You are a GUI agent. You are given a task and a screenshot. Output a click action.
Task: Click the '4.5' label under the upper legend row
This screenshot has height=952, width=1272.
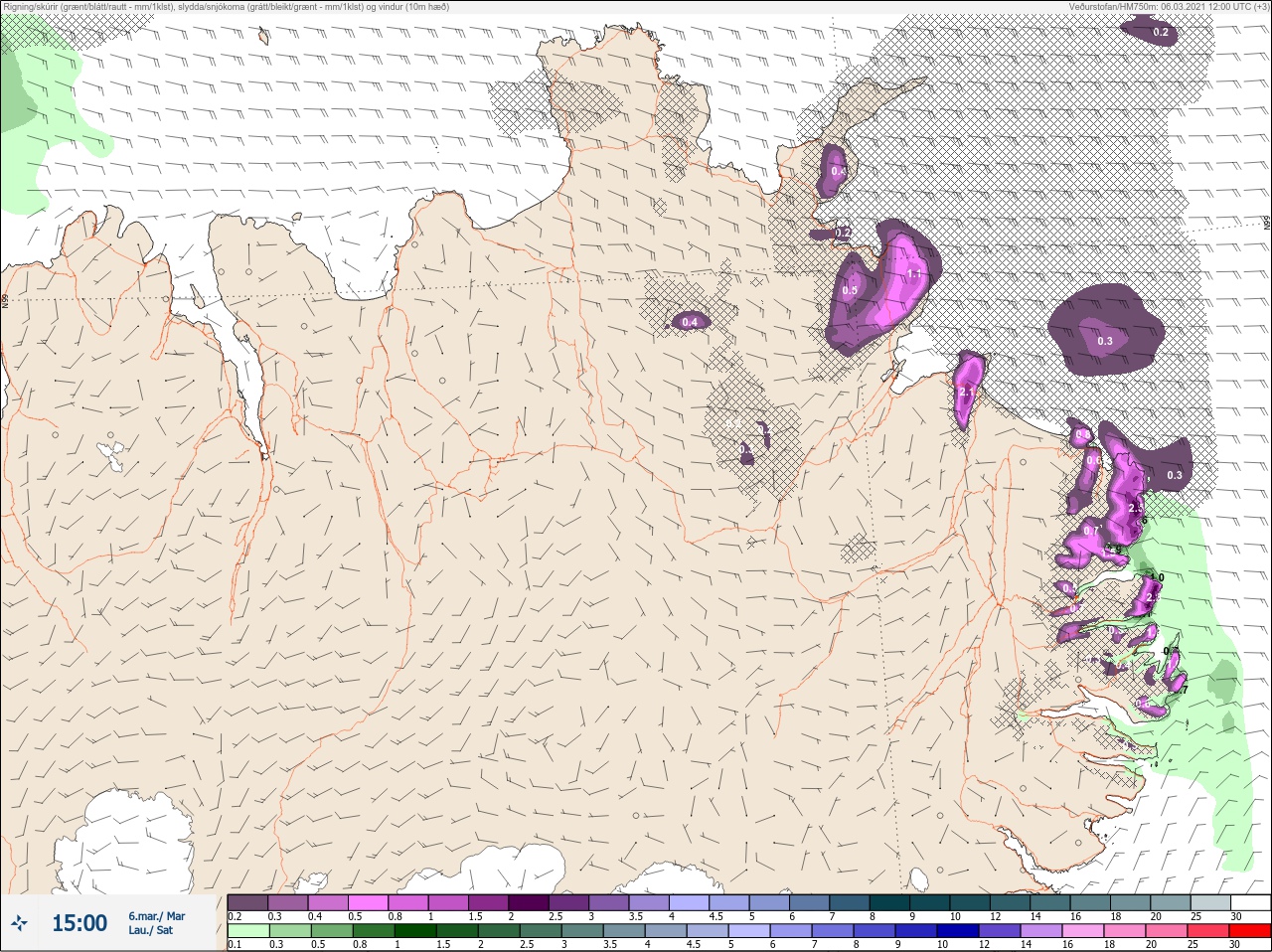(x=716, y=916)
